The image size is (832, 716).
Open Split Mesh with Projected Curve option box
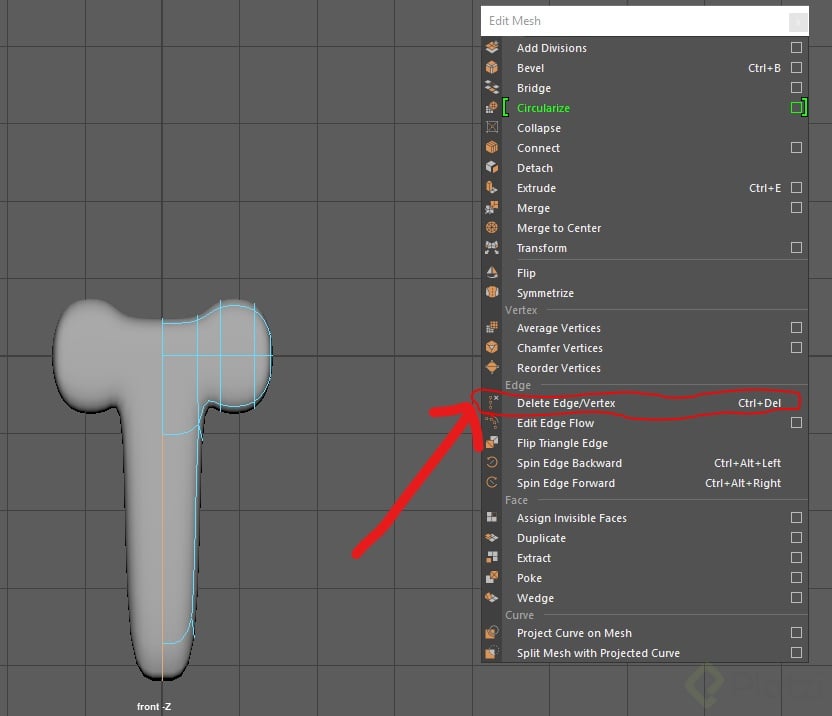click(x=796, y=652)
